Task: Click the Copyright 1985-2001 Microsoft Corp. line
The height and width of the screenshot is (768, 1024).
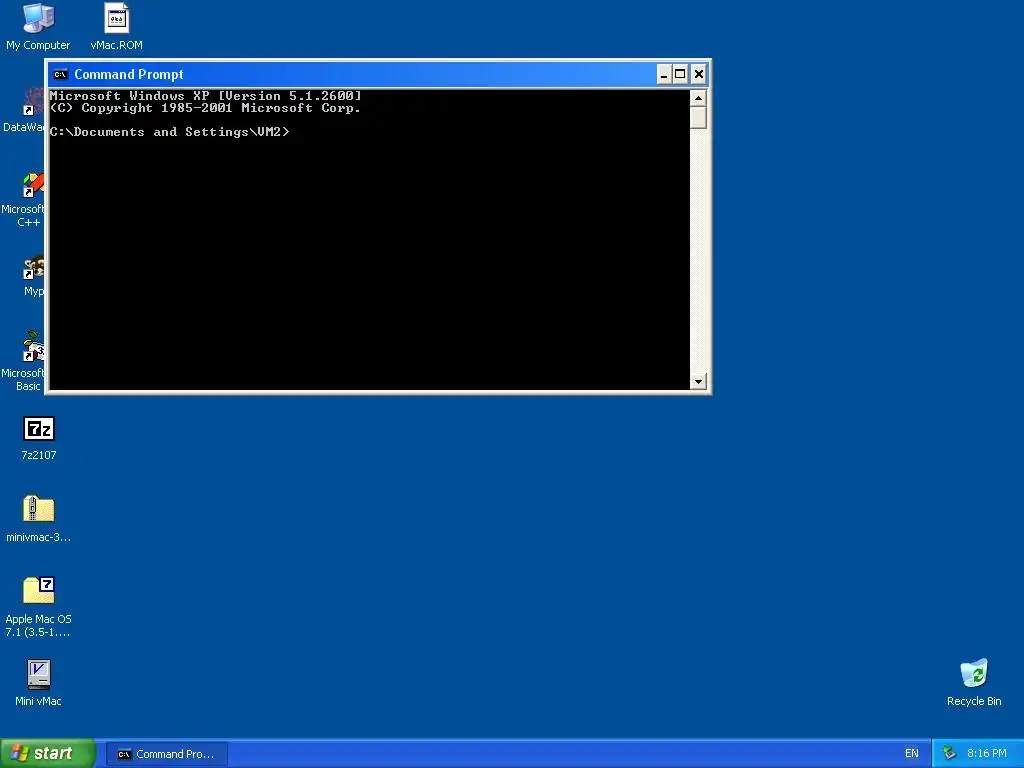Action: 205,108
